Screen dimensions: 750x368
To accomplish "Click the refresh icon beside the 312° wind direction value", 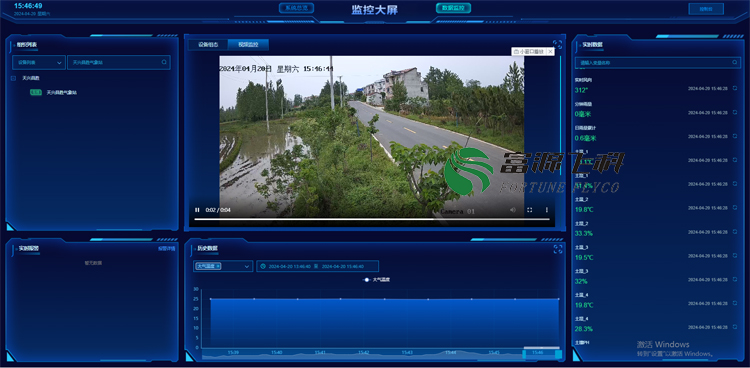I will [x=735, y=89].
